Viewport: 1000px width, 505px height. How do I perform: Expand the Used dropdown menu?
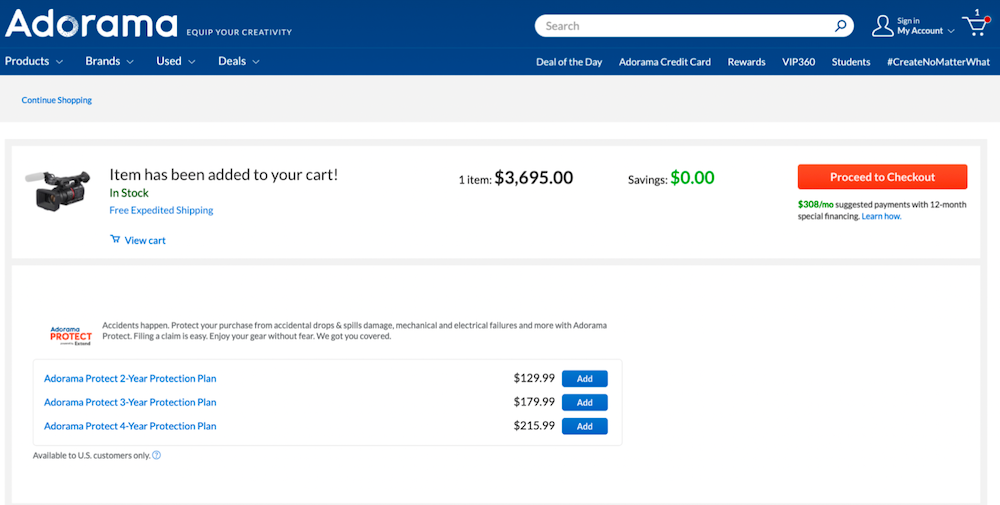[175, 61]
